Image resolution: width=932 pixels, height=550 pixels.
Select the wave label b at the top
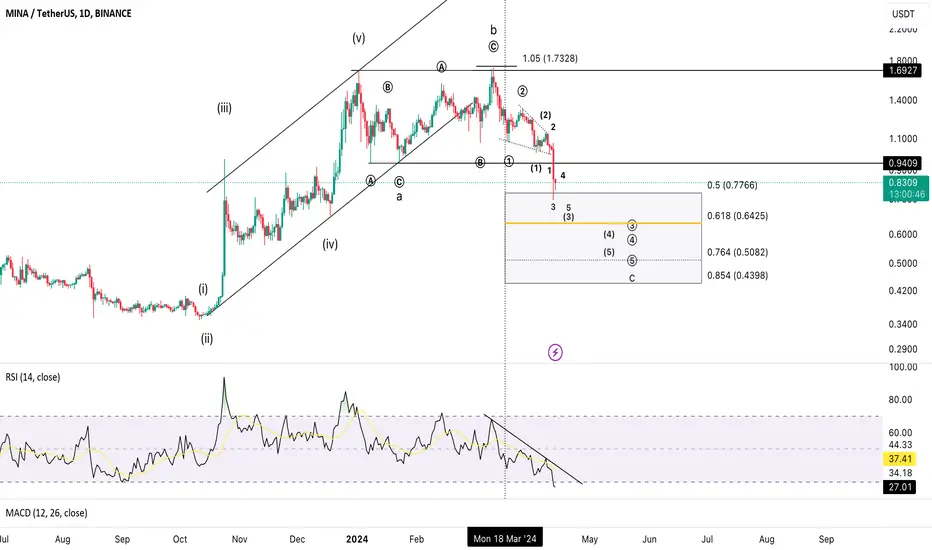pyautogui.click(x=493, y=30)
